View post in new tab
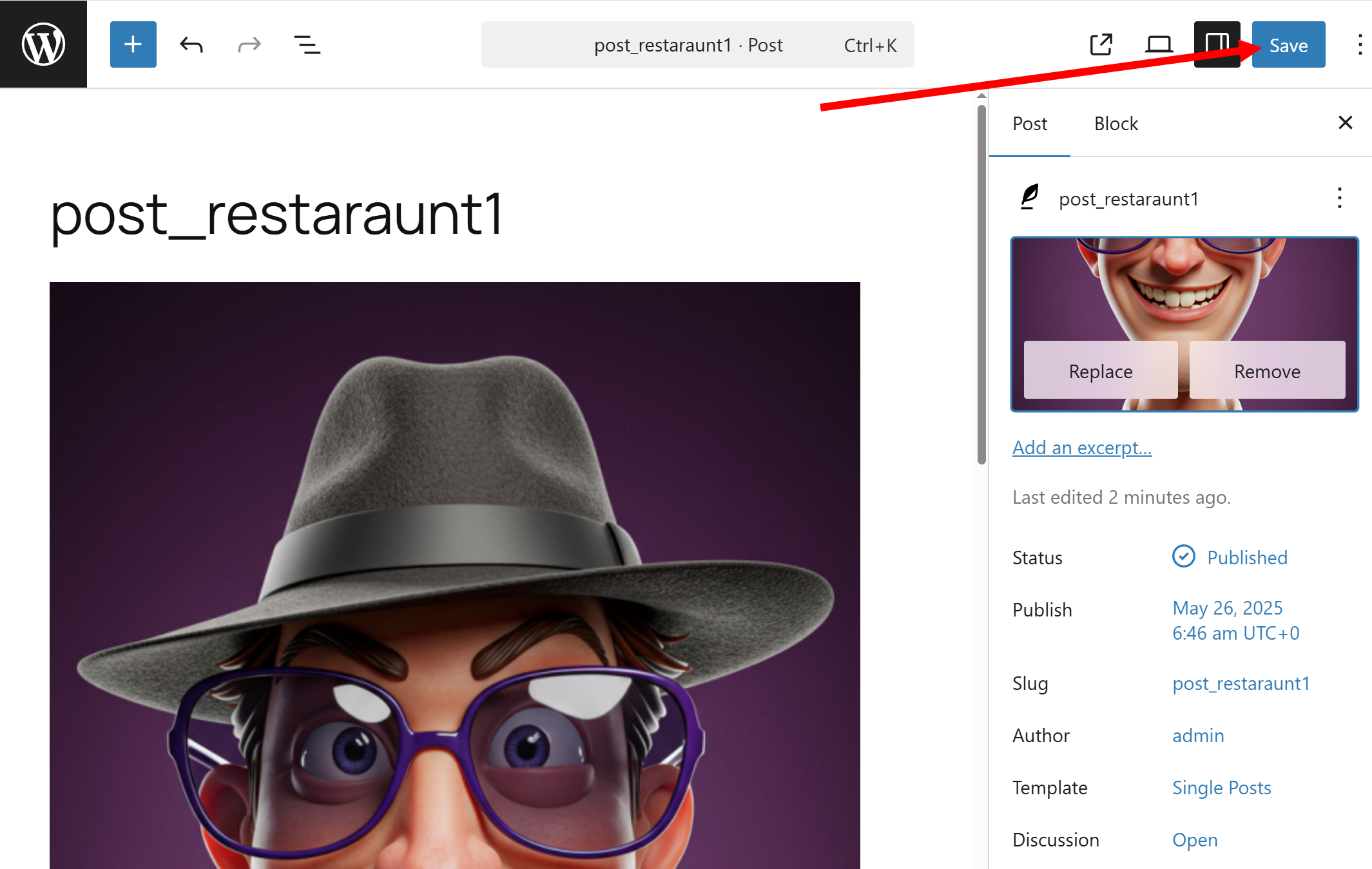 point(1101,44)
